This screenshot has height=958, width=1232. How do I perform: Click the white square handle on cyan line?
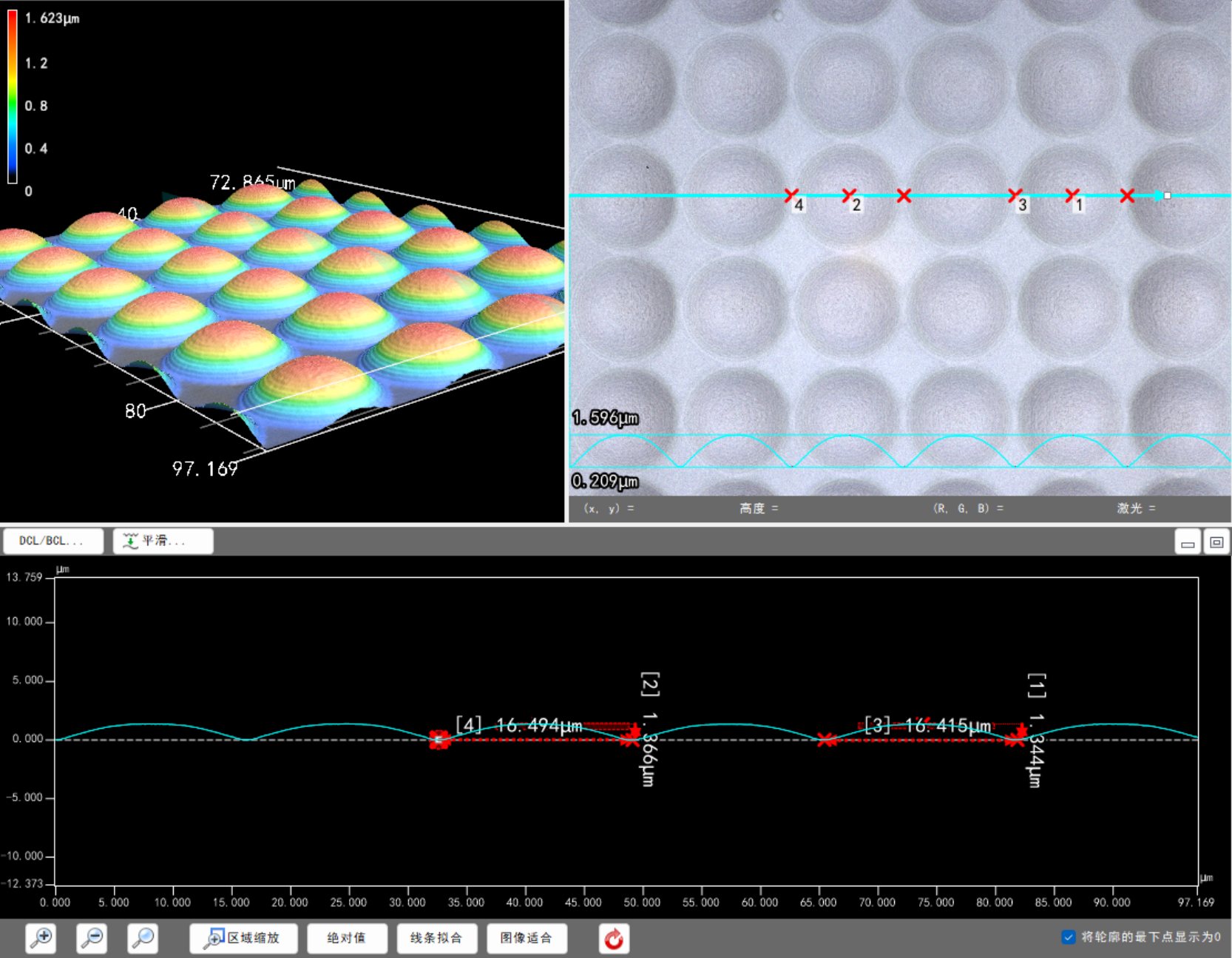[1168, 195]
